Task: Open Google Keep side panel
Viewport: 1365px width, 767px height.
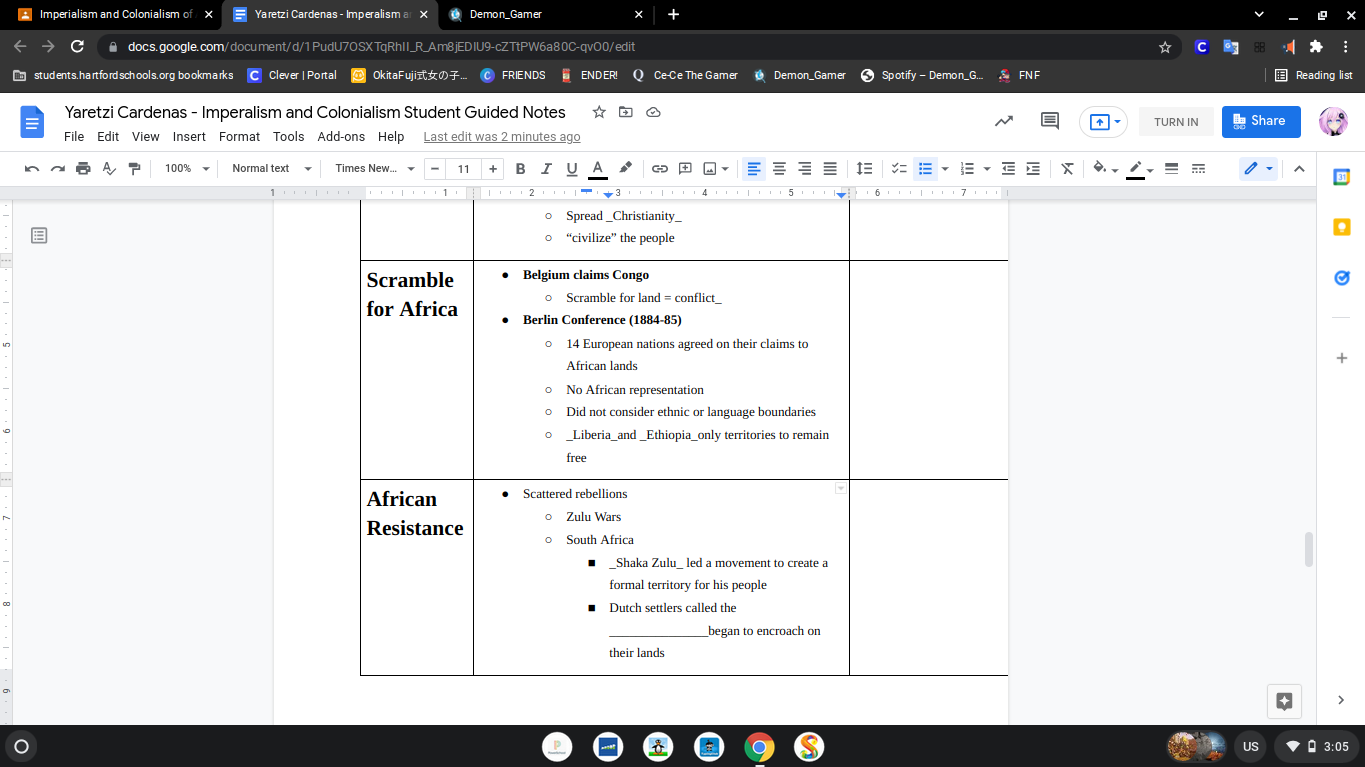Action: (x=1342, y=227)
